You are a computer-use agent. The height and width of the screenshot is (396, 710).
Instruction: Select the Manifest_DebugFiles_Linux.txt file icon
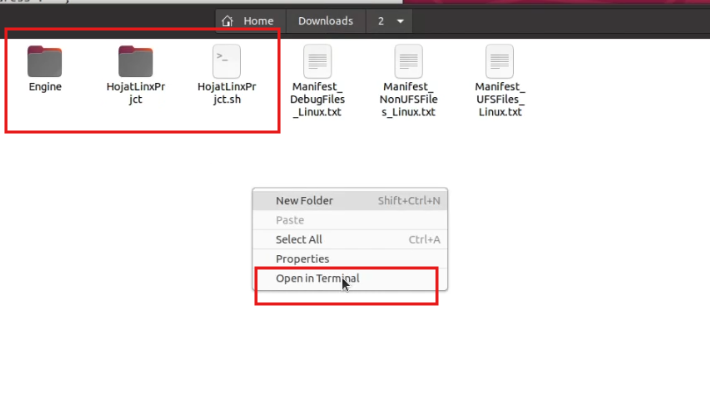[x=317, y=62]
